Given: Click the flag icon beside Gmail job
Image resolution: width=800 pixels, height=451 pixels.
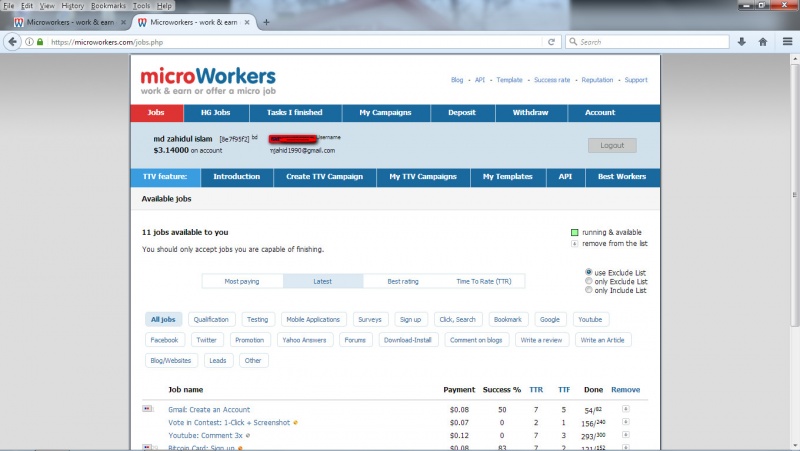Looking at the screenshot, I should [x=147, y=409].
